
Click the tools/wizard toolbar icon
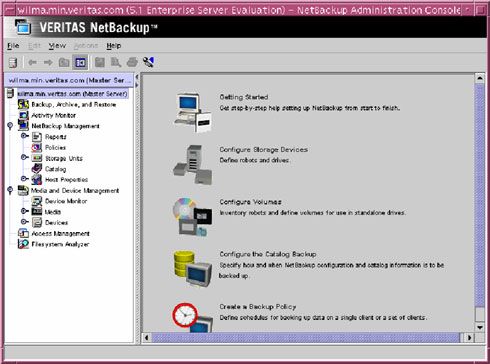148,62
